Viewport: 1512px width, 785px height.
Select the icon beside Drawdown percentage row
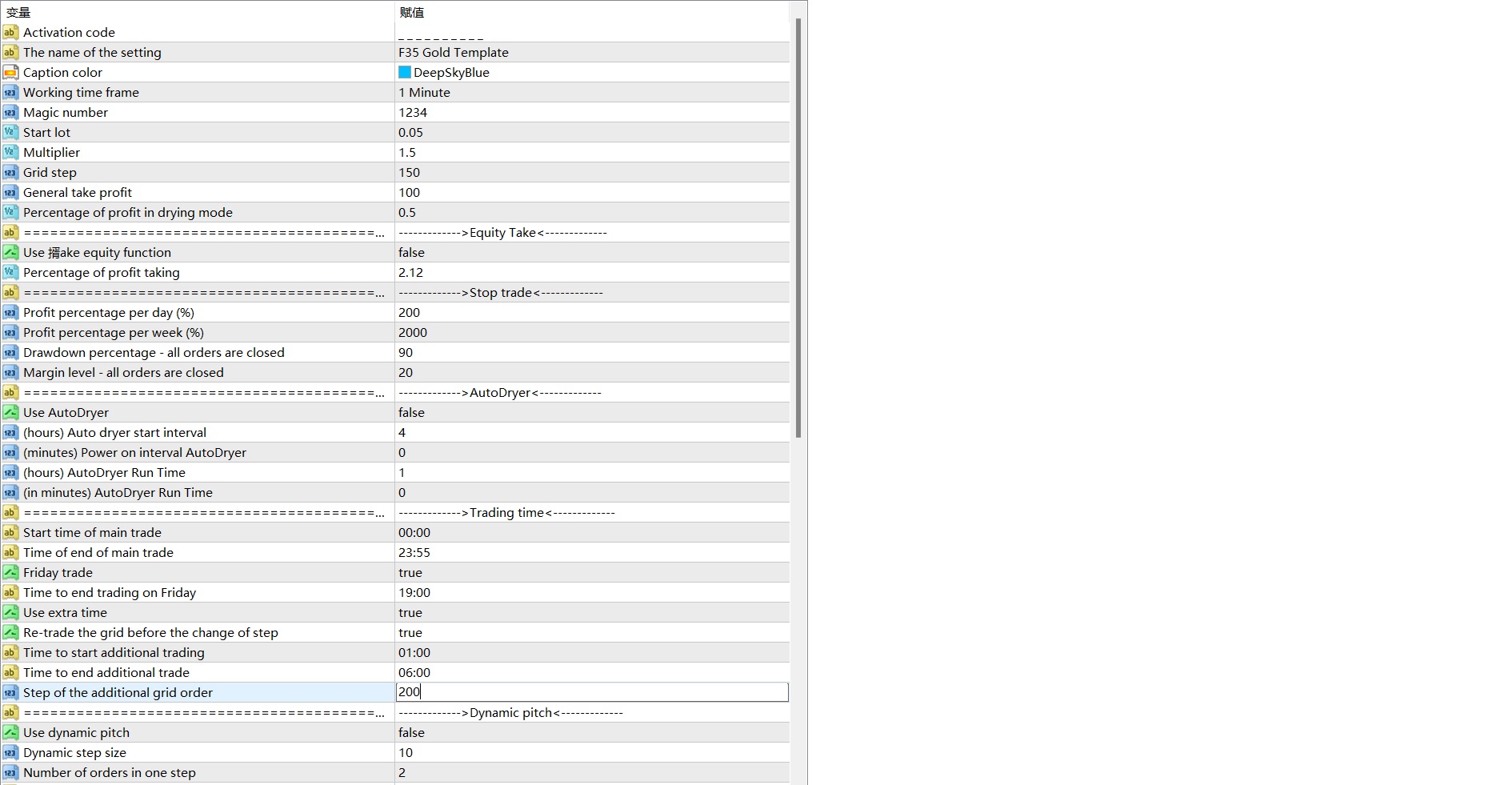(x=10, y=352)
